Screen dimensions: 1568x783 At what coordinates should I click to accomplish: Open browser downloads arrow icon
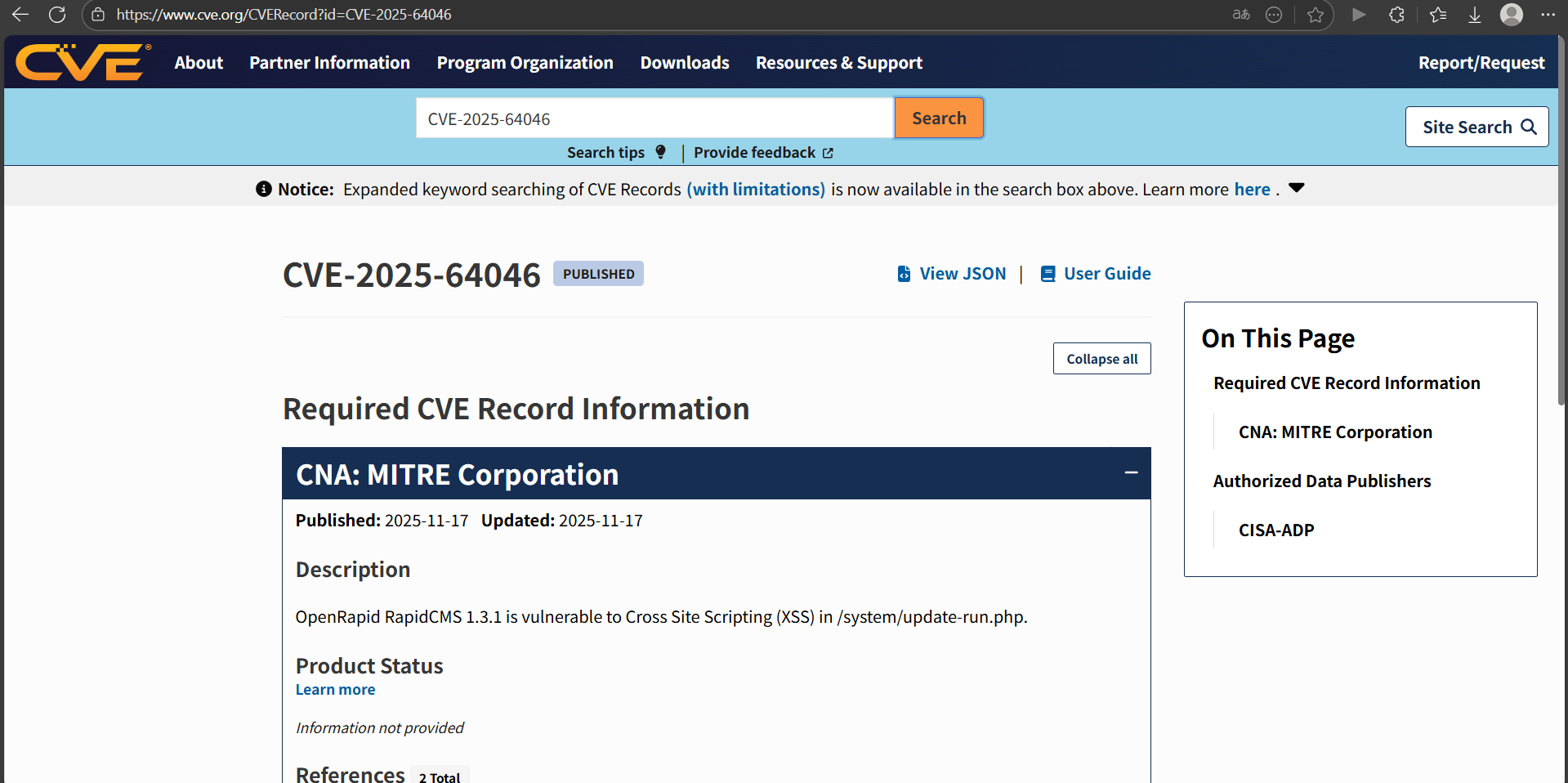(x=1474, y=15)
